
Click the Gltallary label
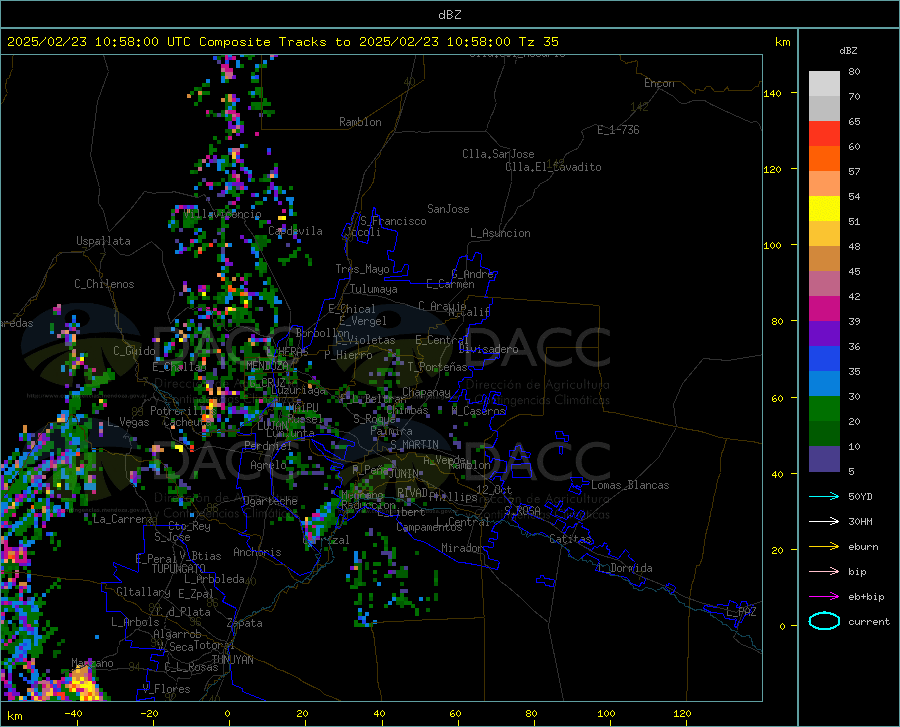[143, 592]
